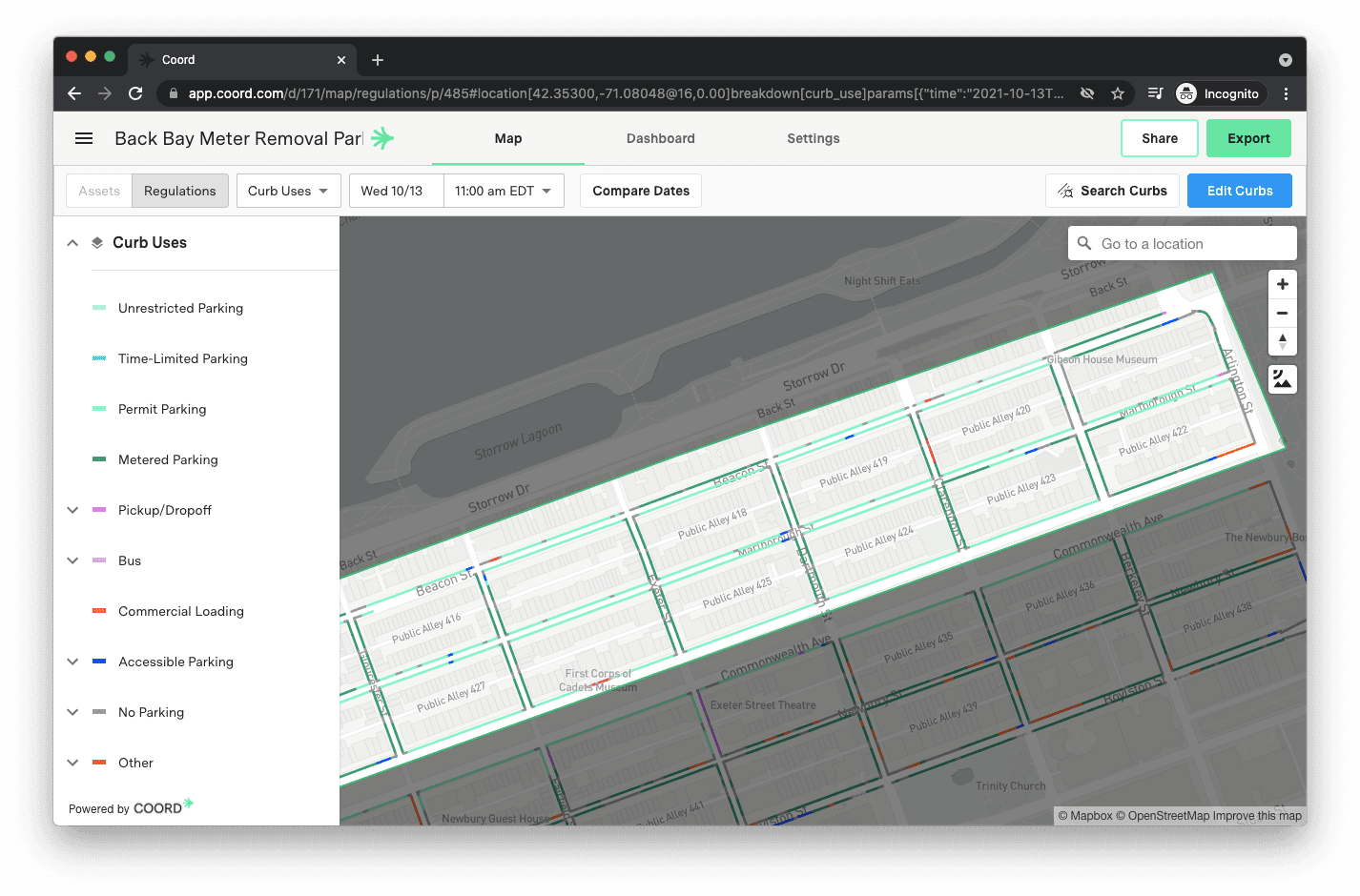Open a new browser tab
The image size is (1360, 896).
(x=378, y=60)
